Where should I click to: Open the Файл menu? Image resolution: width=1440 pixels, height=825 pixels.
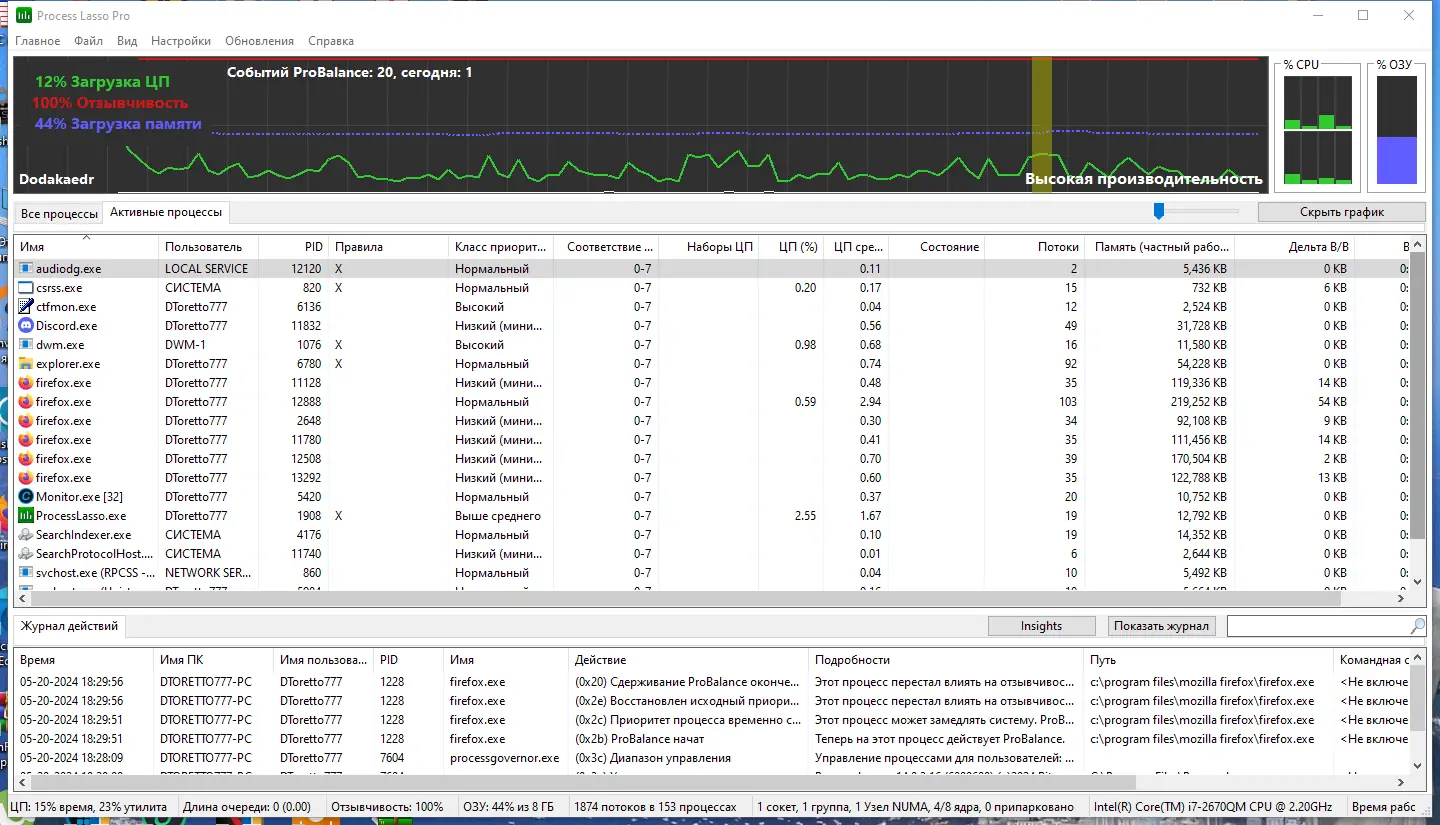(88, 41)
